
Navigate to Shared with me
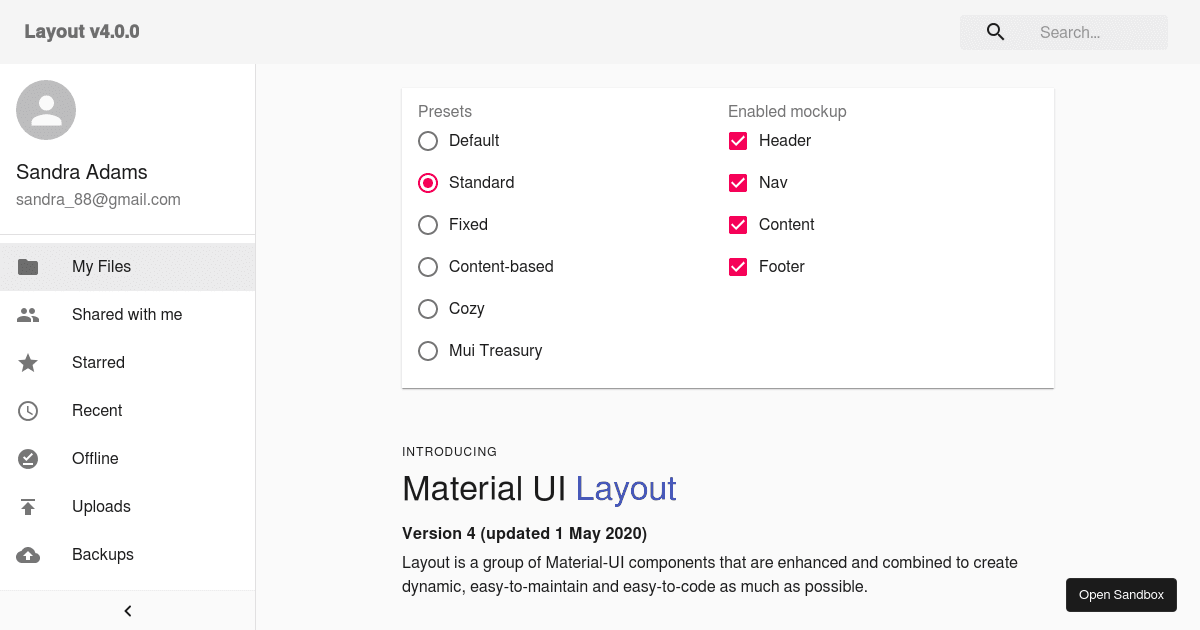(127, 314)
